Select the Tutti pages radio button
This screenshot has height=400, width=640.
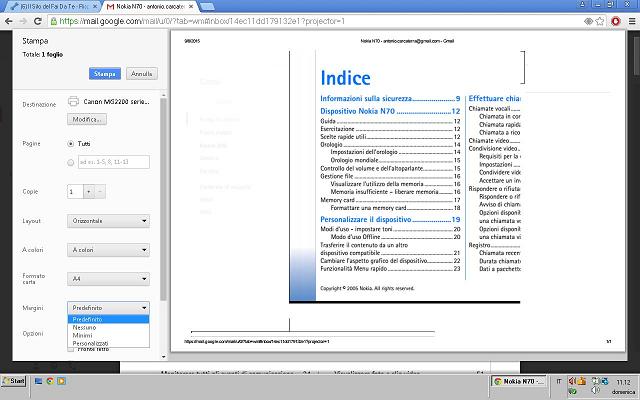tap(70, 144)
